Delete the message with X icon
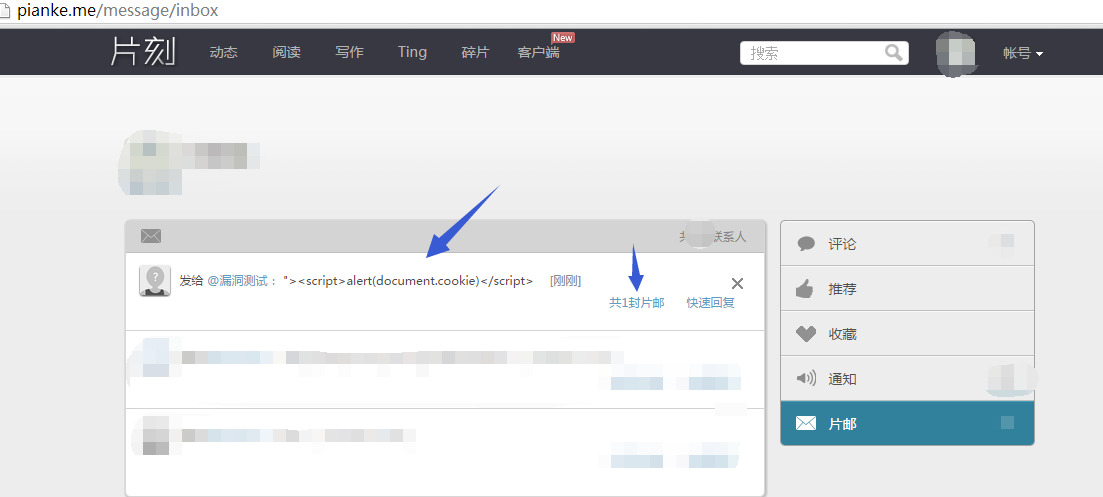 (x=737, y=284)
